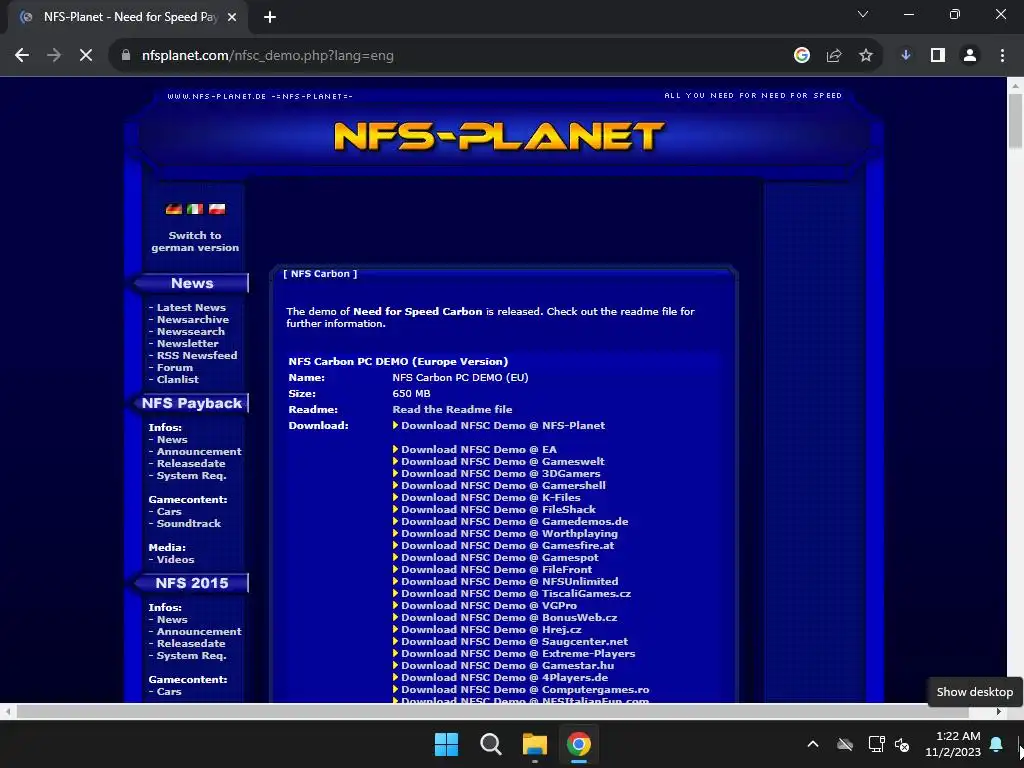Download NFSC Demo @ NFSUnlimited
Screen dimensions: 1024x768
[509, 582]
